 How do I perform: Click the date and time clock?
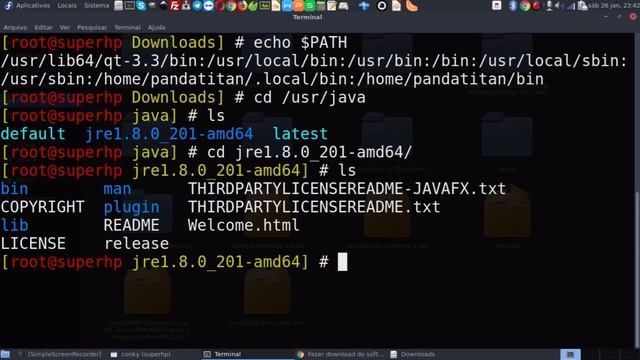click(x=613, y=6)
